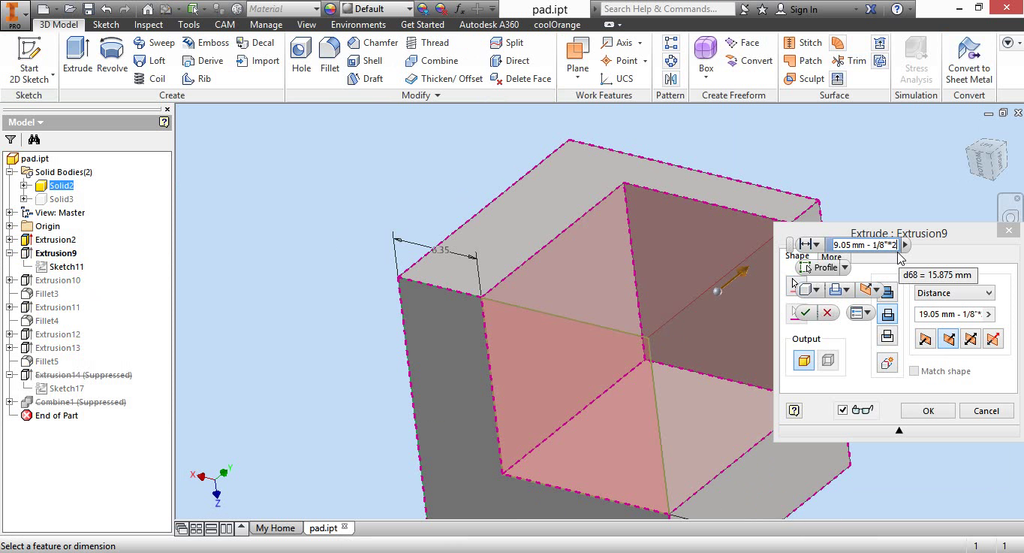Viewport: 1024px width, 553px height.
Task: Switch to the Sketch ribbon tab
Action: (x=106, y=25)
